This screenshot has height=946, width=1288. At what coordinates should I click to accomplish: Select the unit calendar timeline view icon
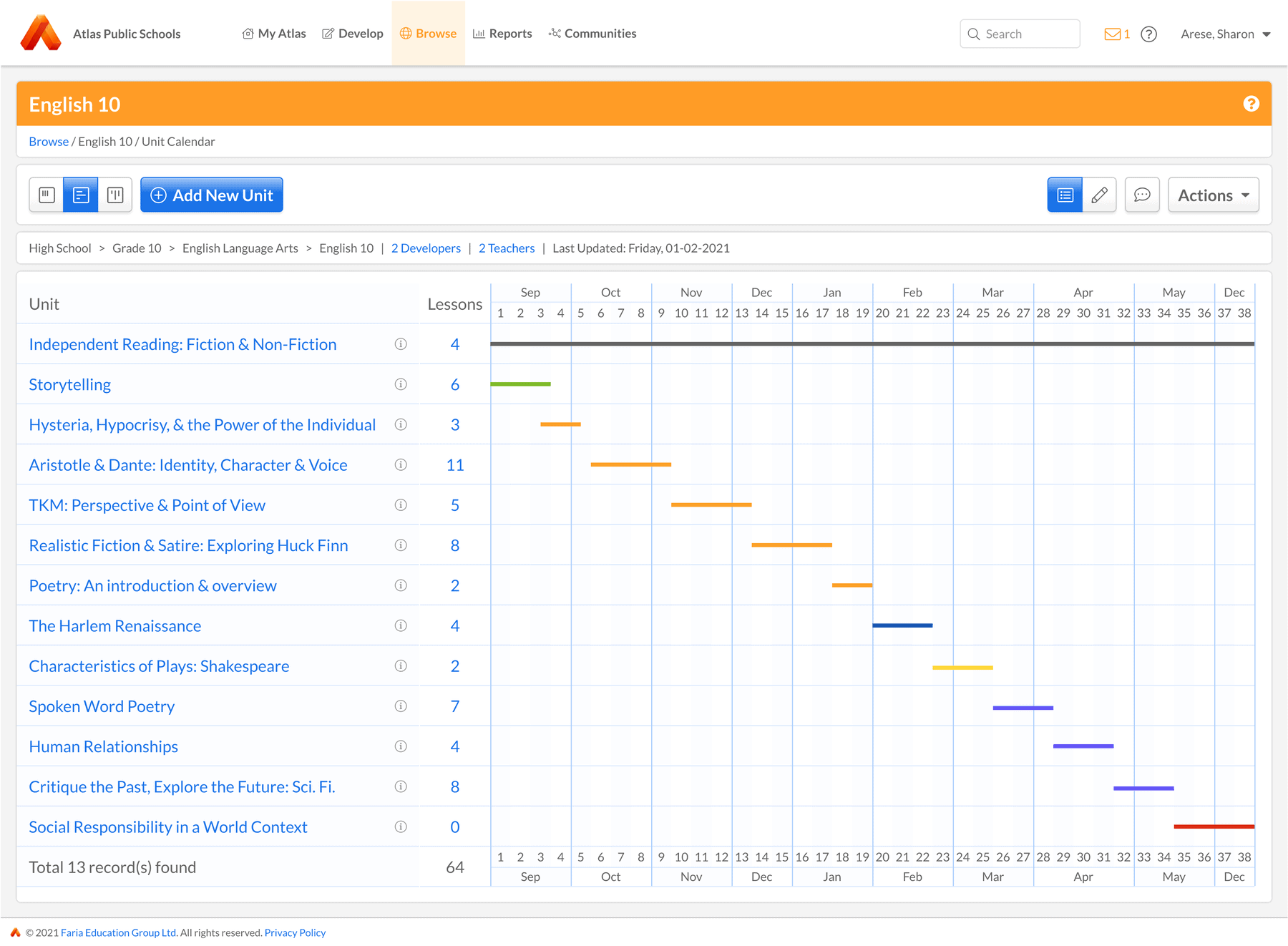81,195
